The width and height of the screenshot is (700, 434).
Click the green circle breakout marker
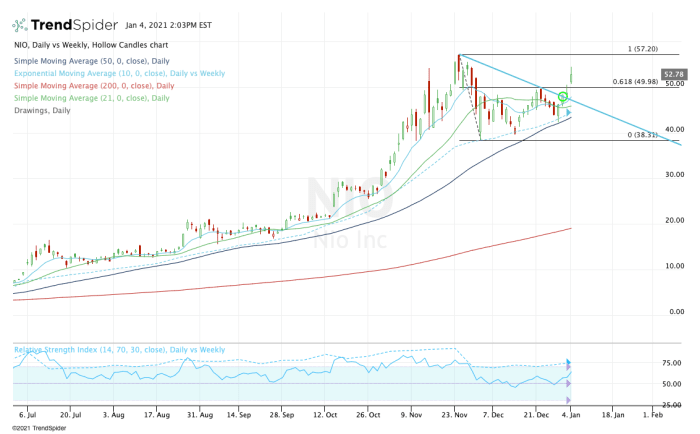563,98
